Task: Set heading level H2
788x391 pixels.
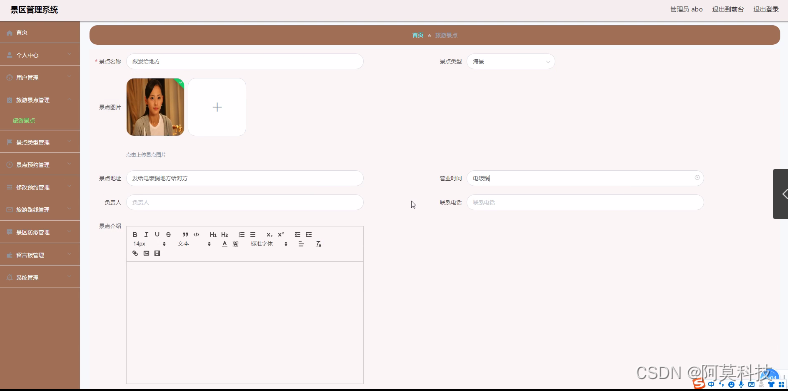Action: 225,235
